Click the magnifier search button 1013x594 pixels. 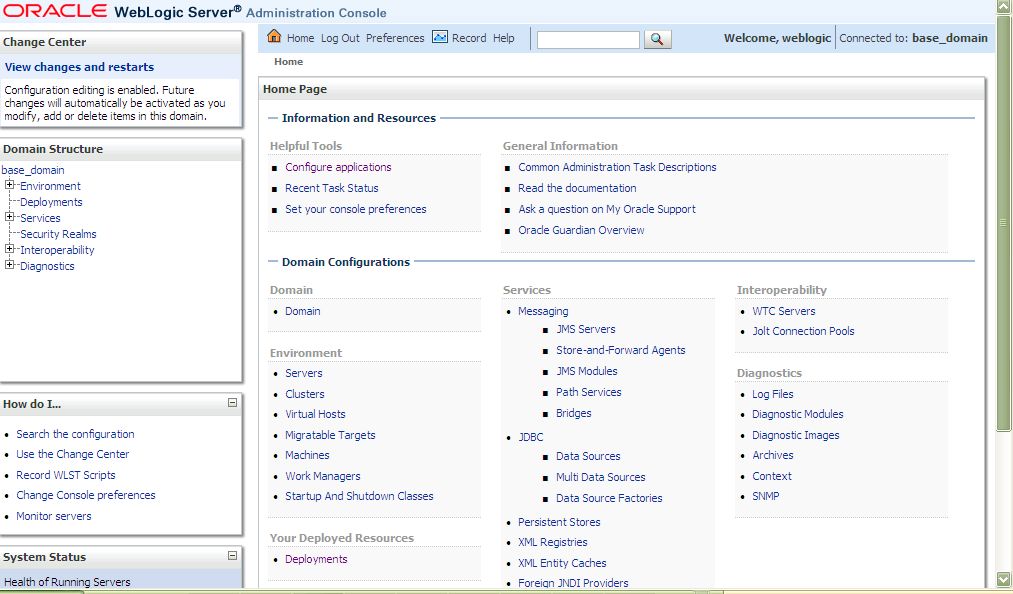coord(658,39)
